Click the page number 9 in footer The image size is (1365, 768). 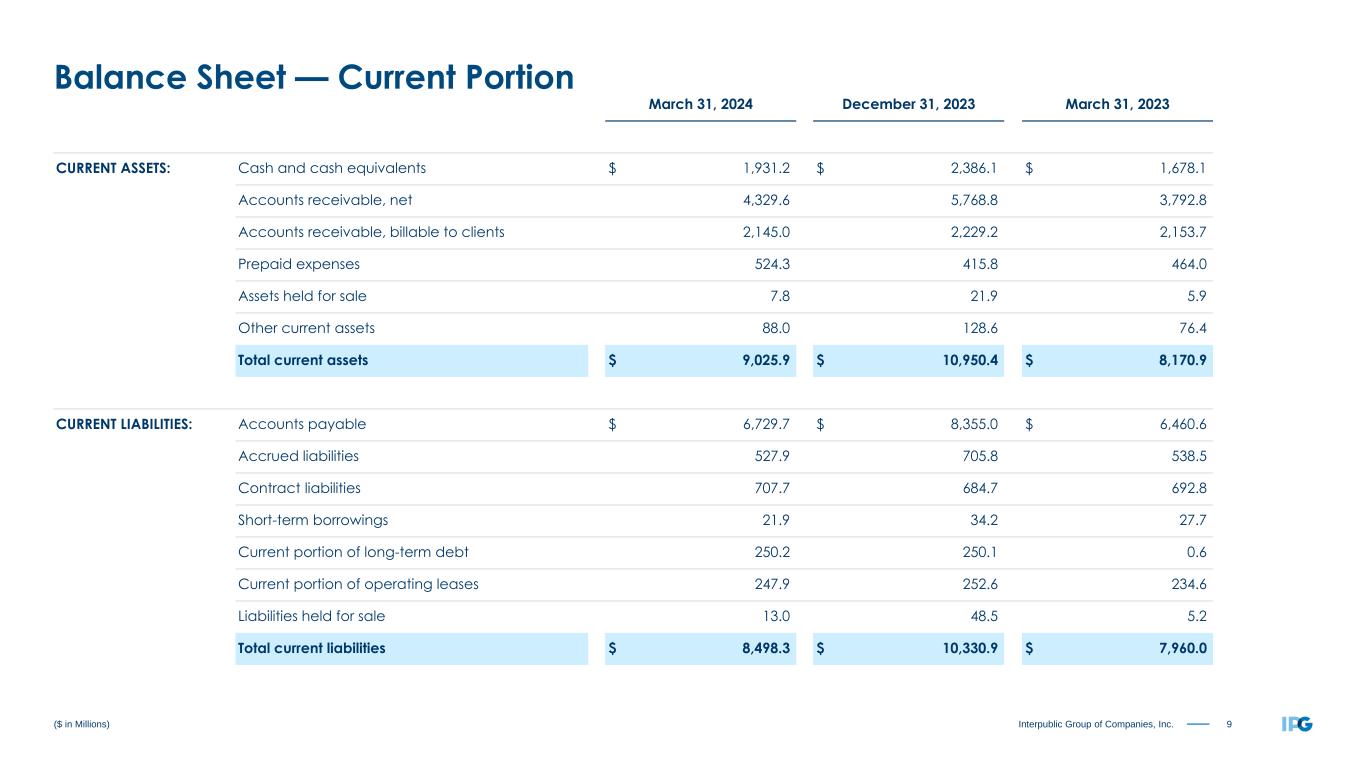pyautogui.click(x=1229, y=724)
